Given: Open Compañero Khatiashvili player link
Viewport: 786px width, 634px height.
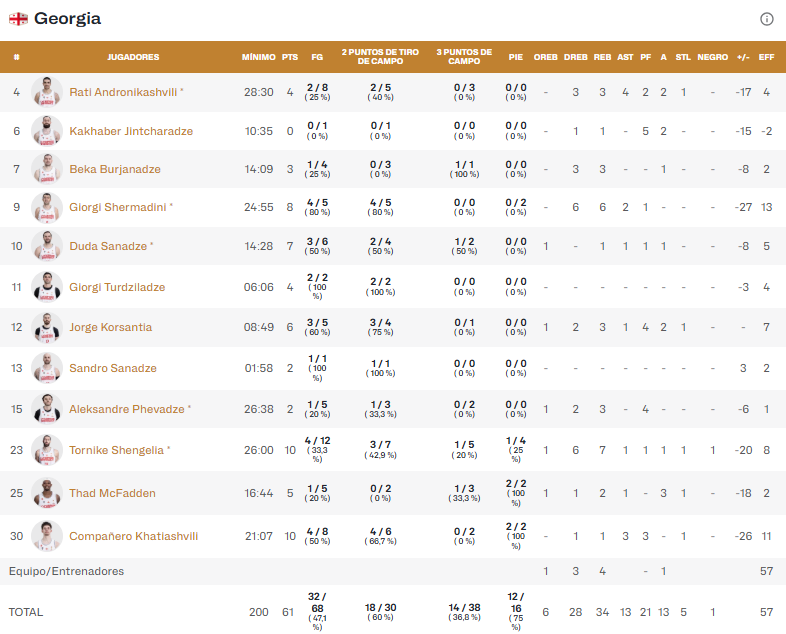Looking at the screenshot, I should (x=133, y=537).
